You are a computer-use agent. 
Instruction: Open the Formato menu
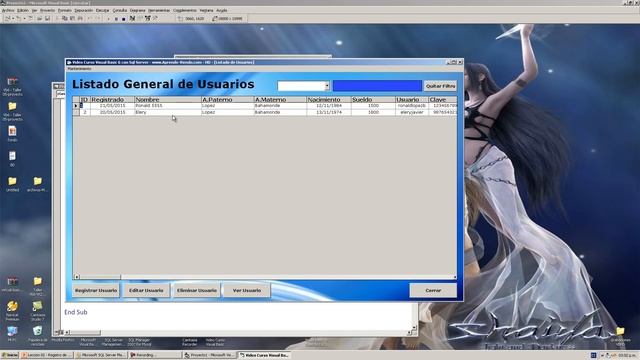(x=64, y=10)
